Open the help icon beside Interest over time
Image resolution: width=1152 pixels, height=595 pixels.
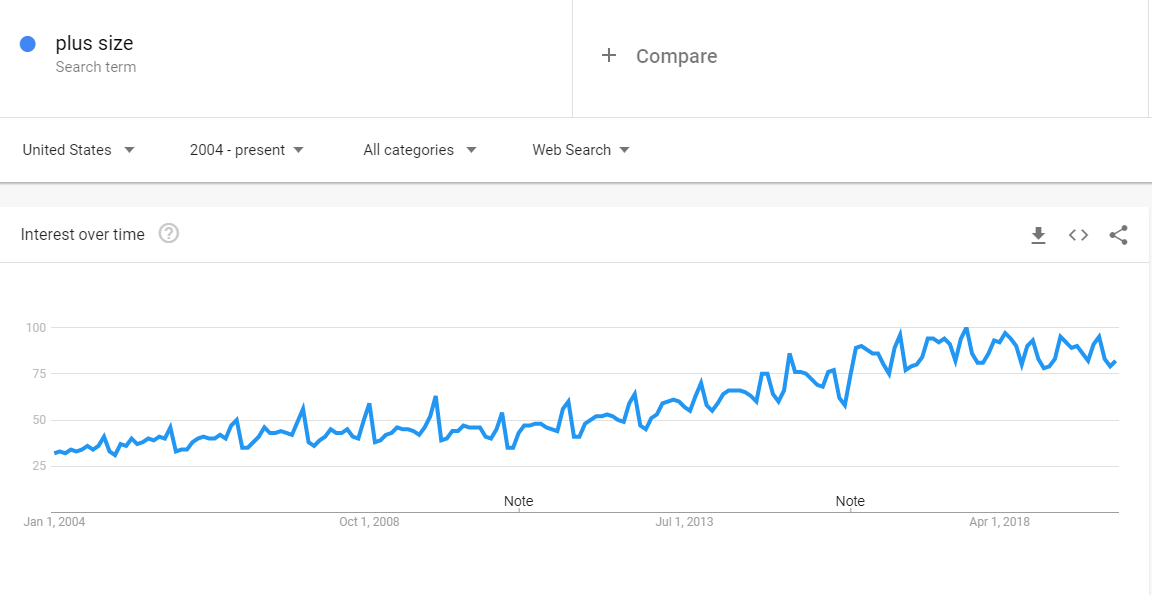[169, 234]
